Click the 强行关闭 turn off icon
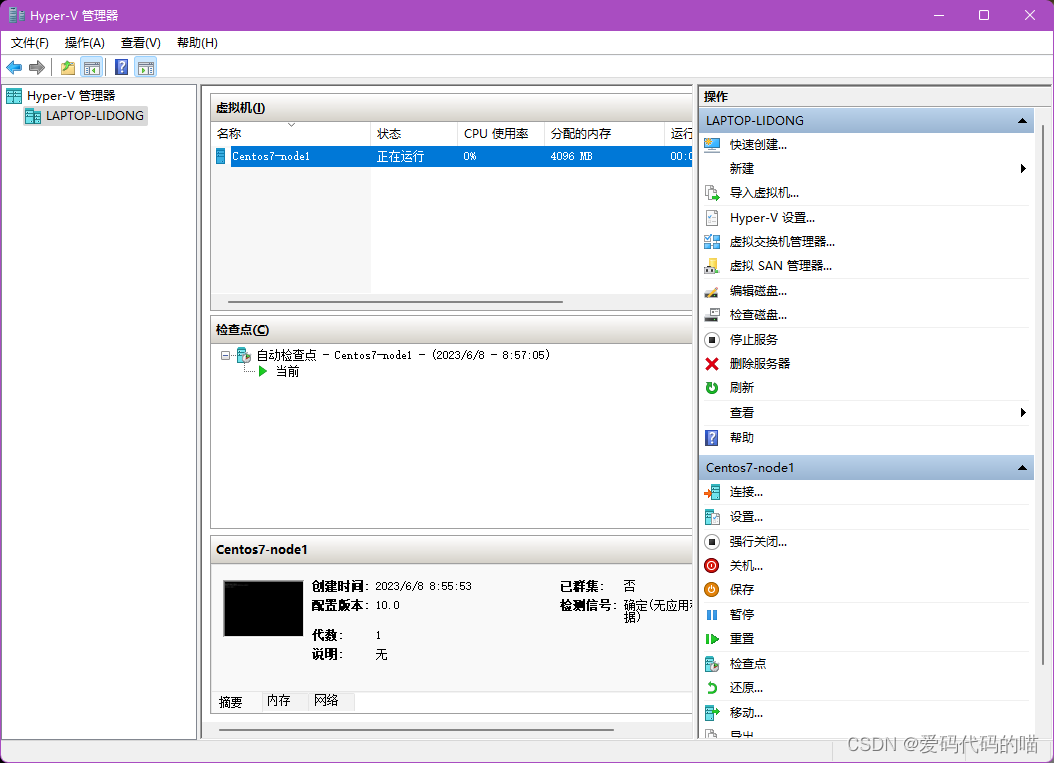This screenshot has height=763, width=1054. 712,541
